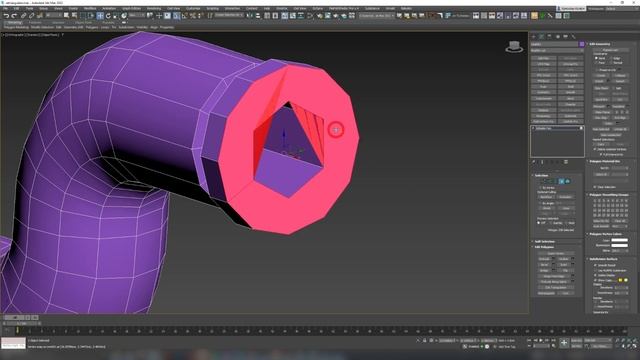Open the Customize menu

pos(193,8)
